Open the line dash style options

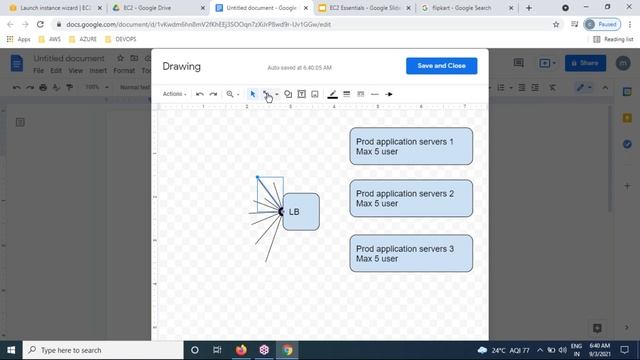360,94
